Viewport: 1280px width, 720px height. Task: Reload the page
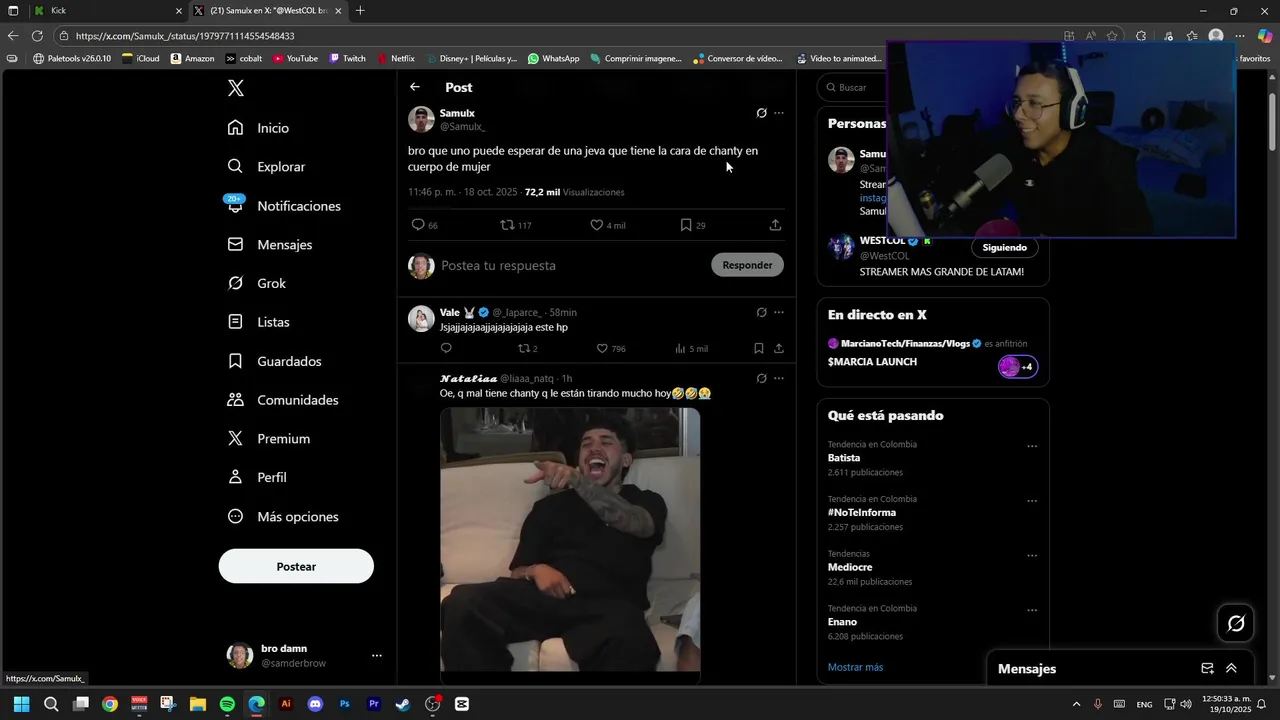pyautogui.click(x=37, y=36)
